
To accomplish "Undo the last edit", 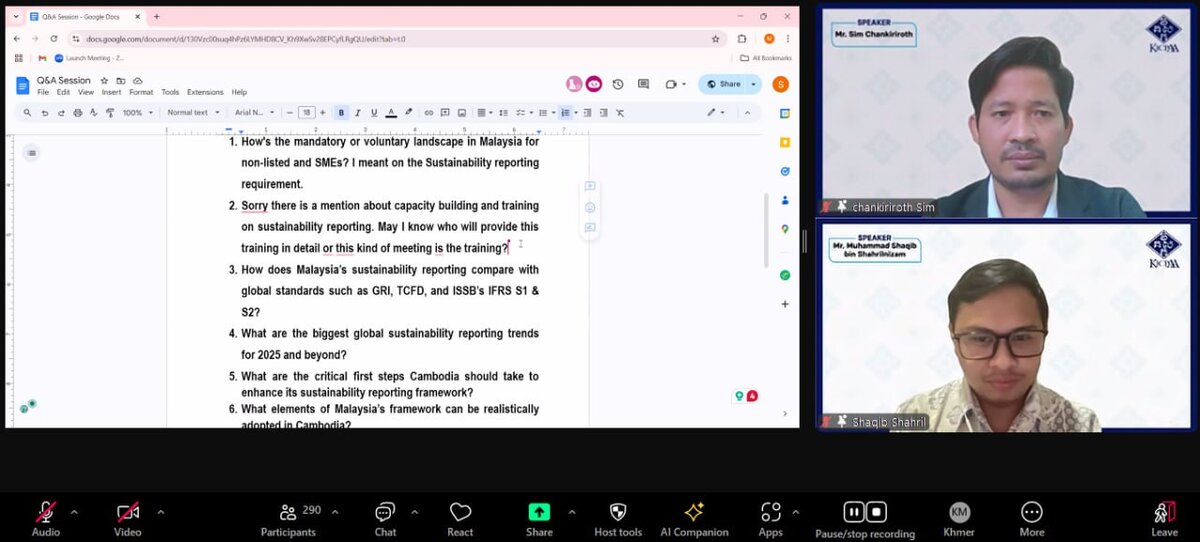I will pos(45,113).
